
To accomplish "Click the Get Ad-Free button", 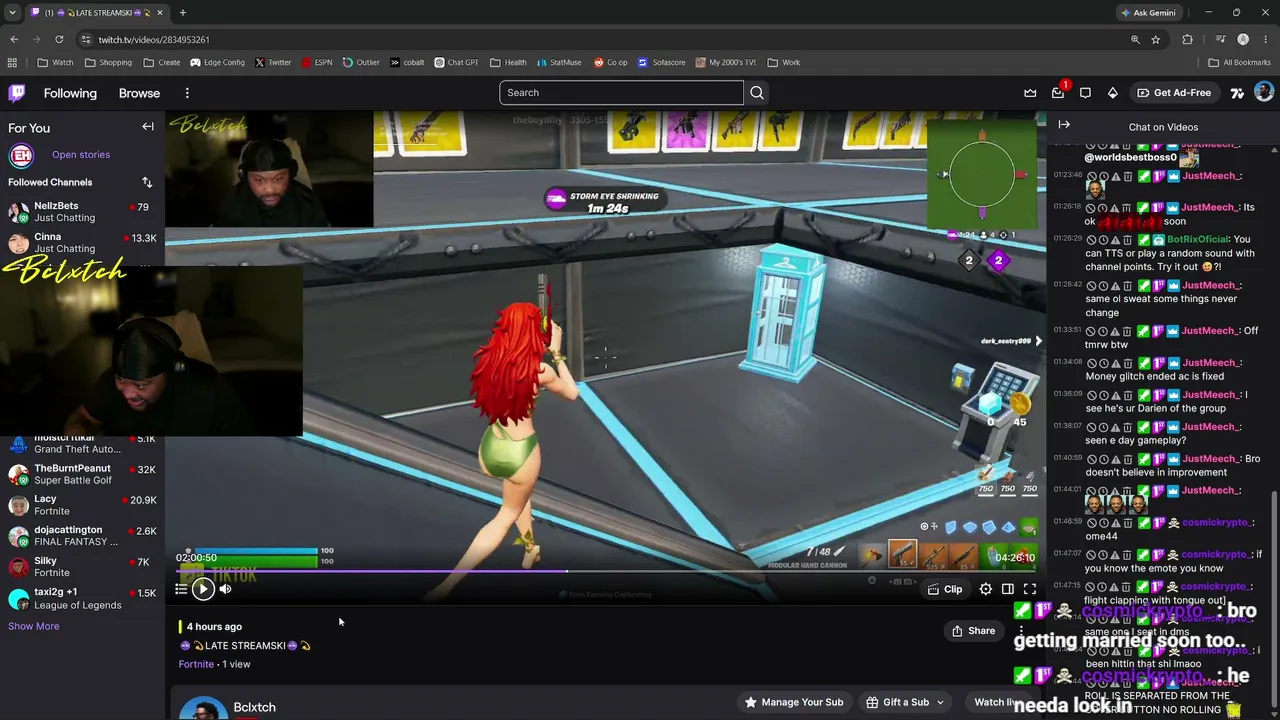I will click(x=1174, y=93).
